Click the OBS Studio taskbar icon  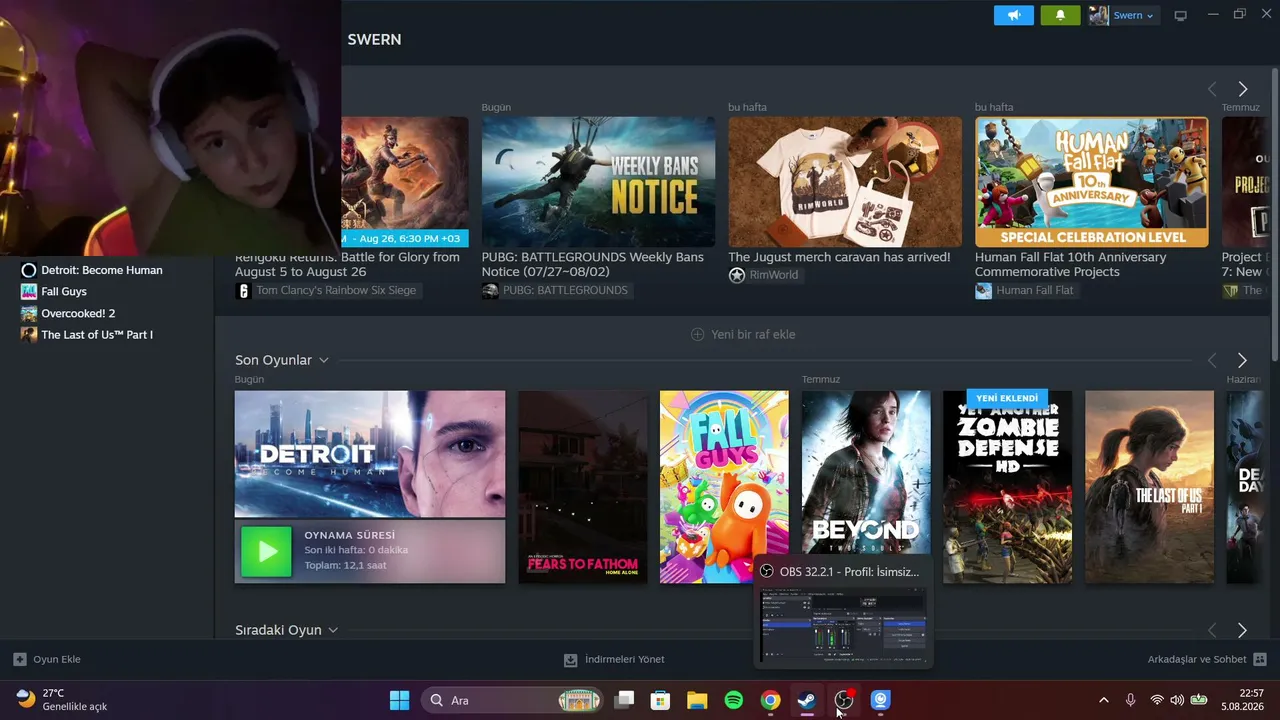[x=844, y=700]
